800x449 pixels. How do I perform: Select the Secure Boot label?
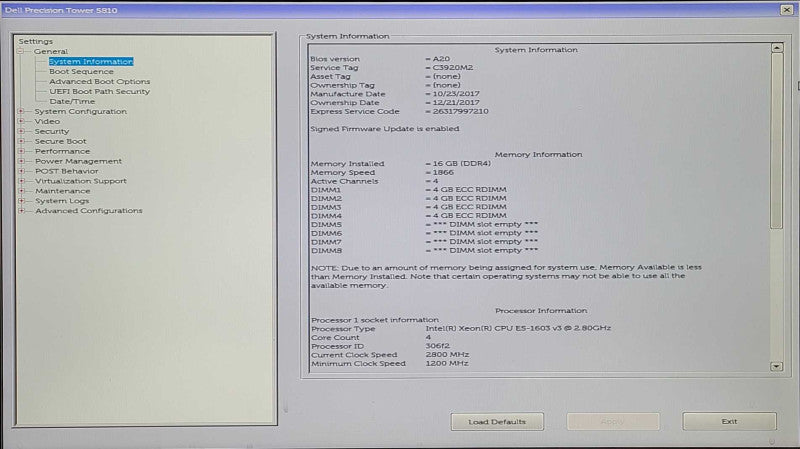pyautogui.click(x=60, y=141)
